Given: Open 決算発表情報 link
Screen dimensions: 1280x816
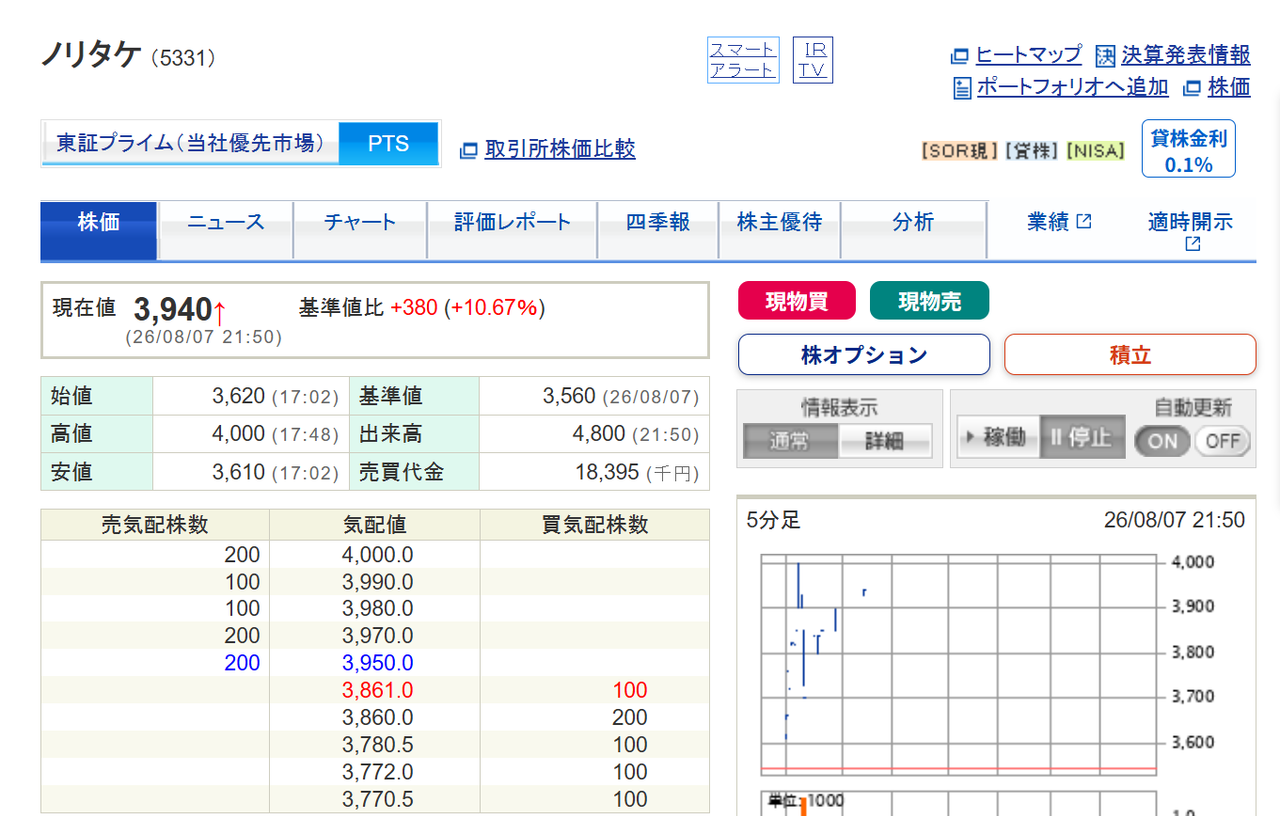Looking at the screenshot, I should (x=1186, y=55).
